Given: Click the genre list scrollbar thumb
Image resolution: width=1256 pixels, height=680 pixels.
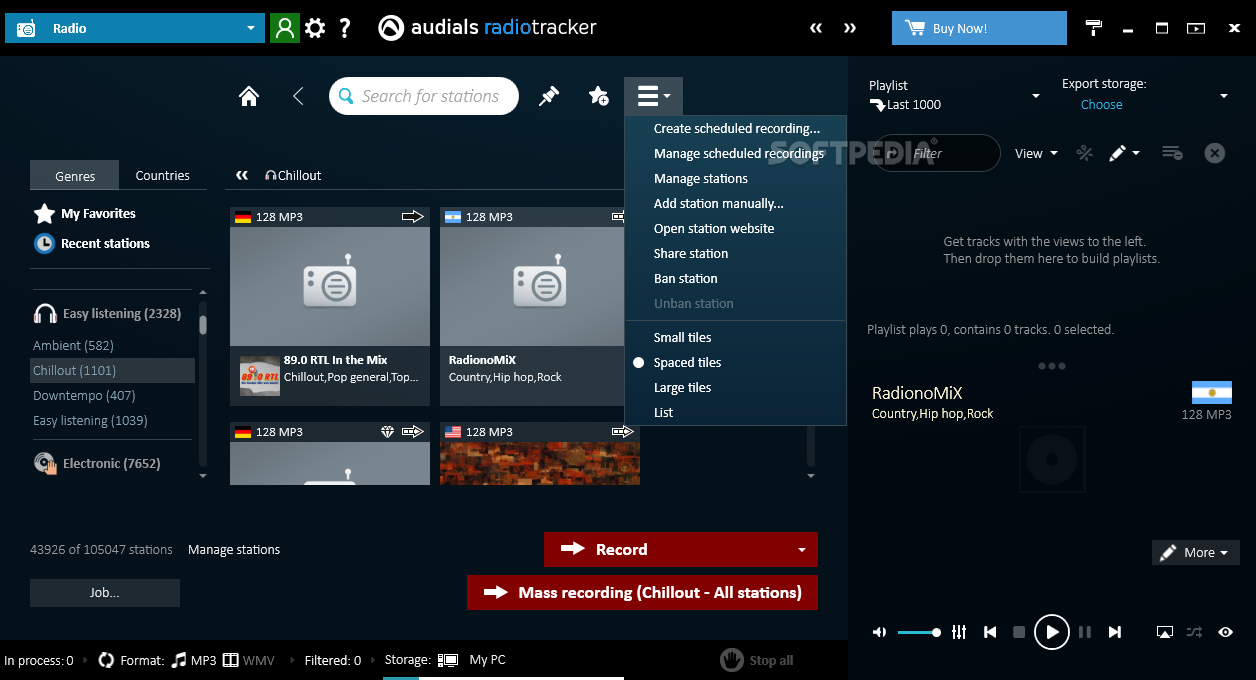Looking at the screenshot, I should (203, 324).
